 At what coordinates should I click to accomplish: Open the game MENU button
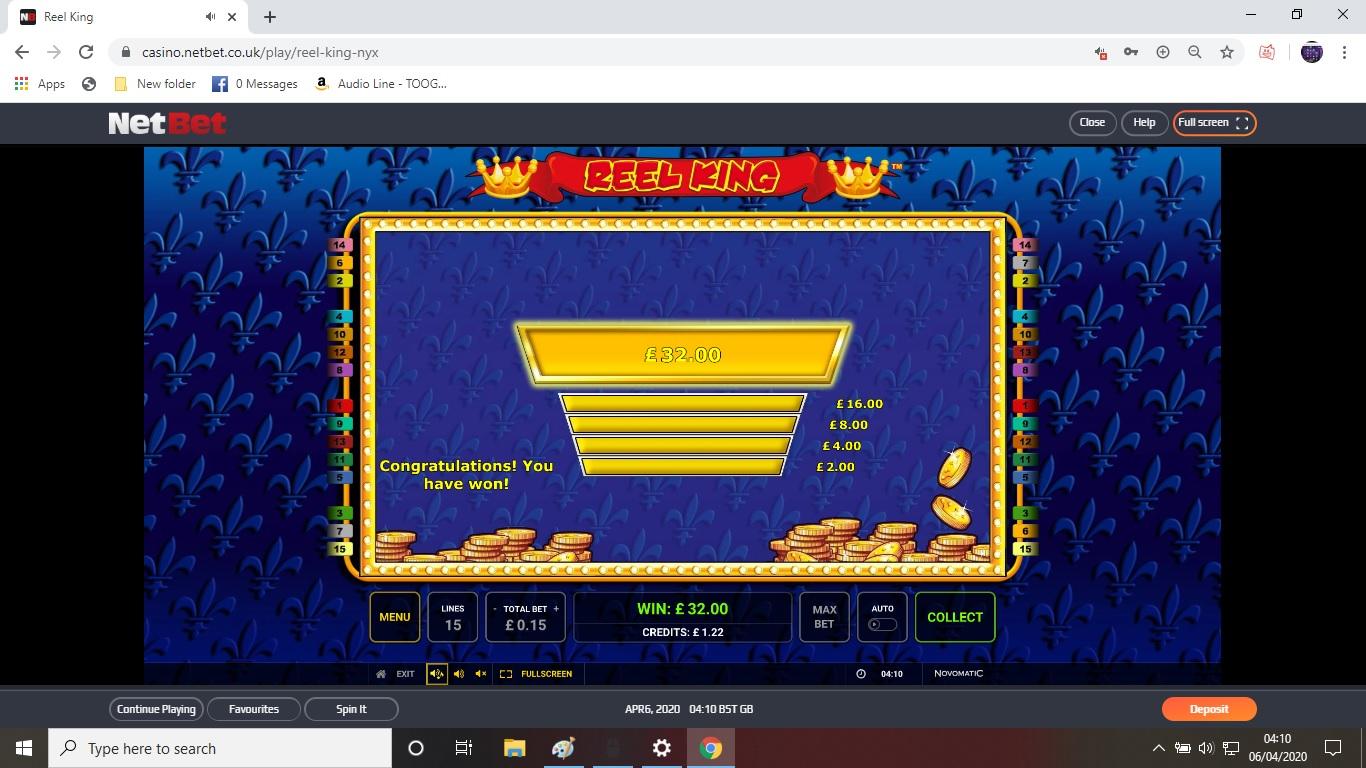click(x=394, y=617)
